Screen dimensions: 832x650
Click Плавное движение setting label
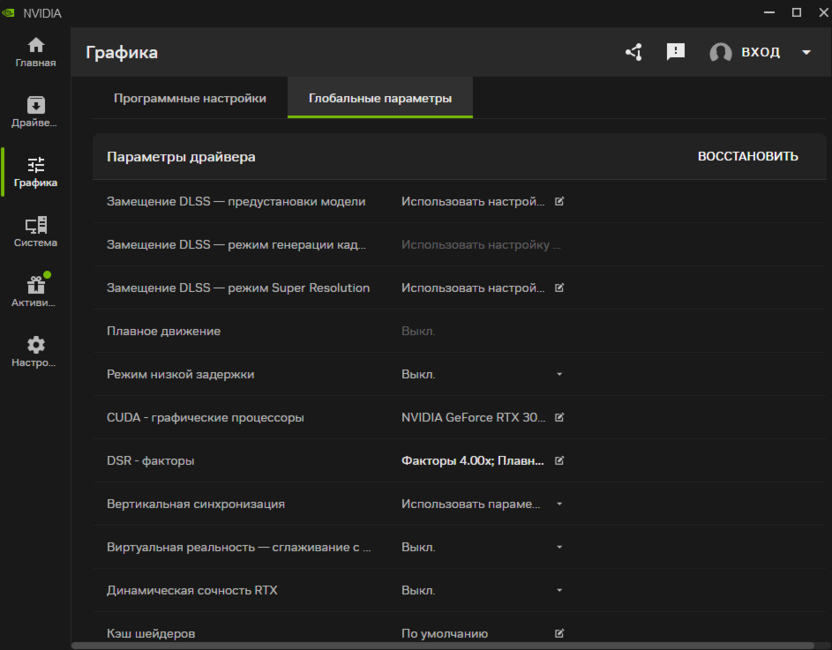(x=163, y=331)
